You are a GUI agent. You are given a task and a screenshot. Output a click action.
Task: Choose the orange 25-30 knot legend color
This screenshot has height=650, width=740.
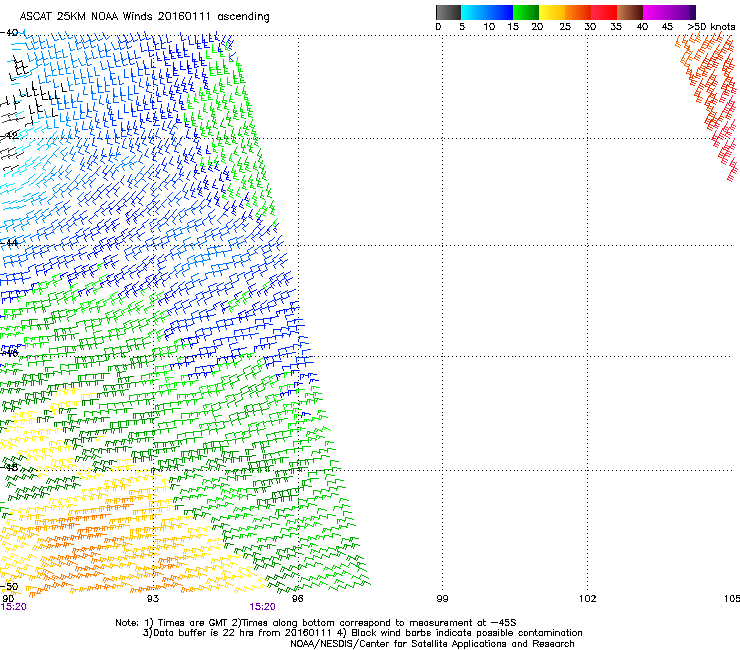pos(578,12)
